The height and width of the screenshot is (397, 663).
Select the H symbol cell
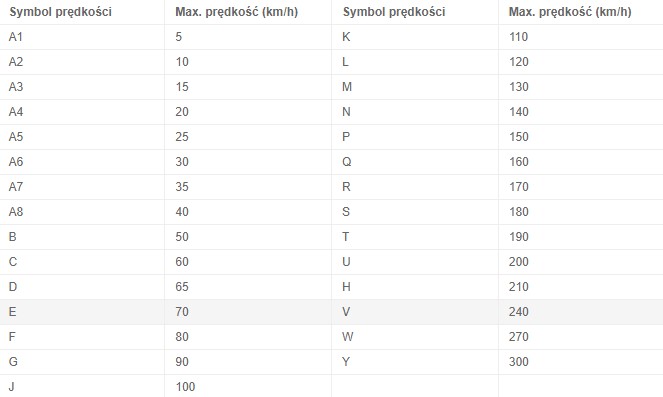415,287
